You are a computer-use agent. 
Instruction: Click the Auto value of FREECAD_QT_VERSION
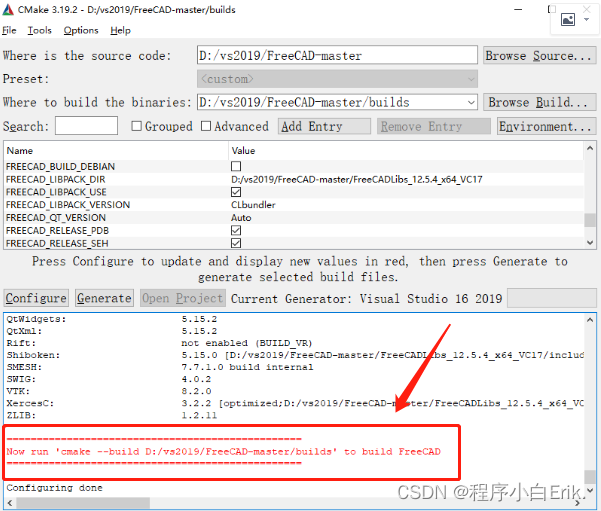(241, 218)
